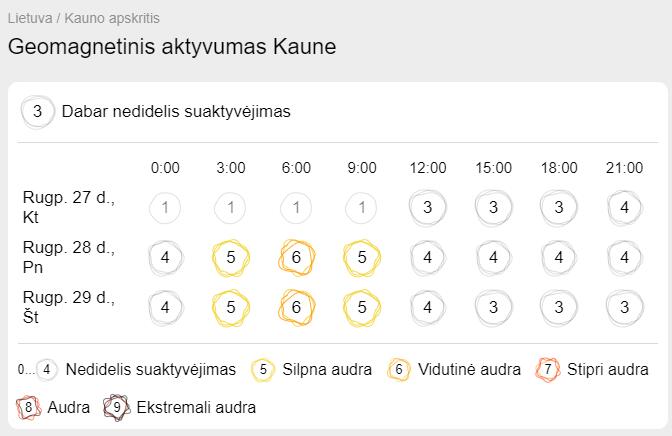Click the Rugp. 29 9:00 index 5 icon

362,307
